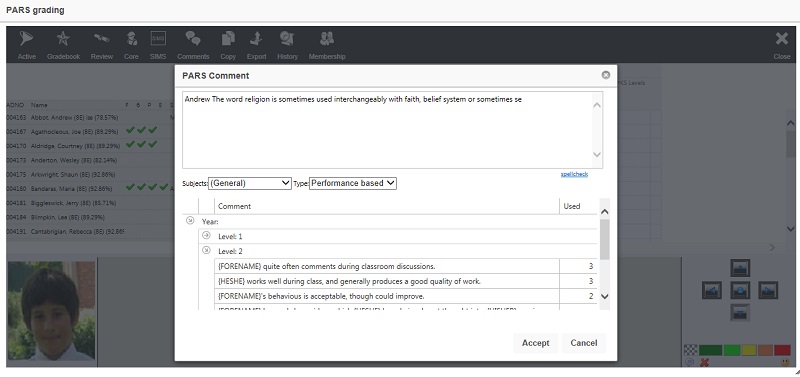
Task: Select the 'behaviour is acceptable' comment row
Action: [406, 296]
